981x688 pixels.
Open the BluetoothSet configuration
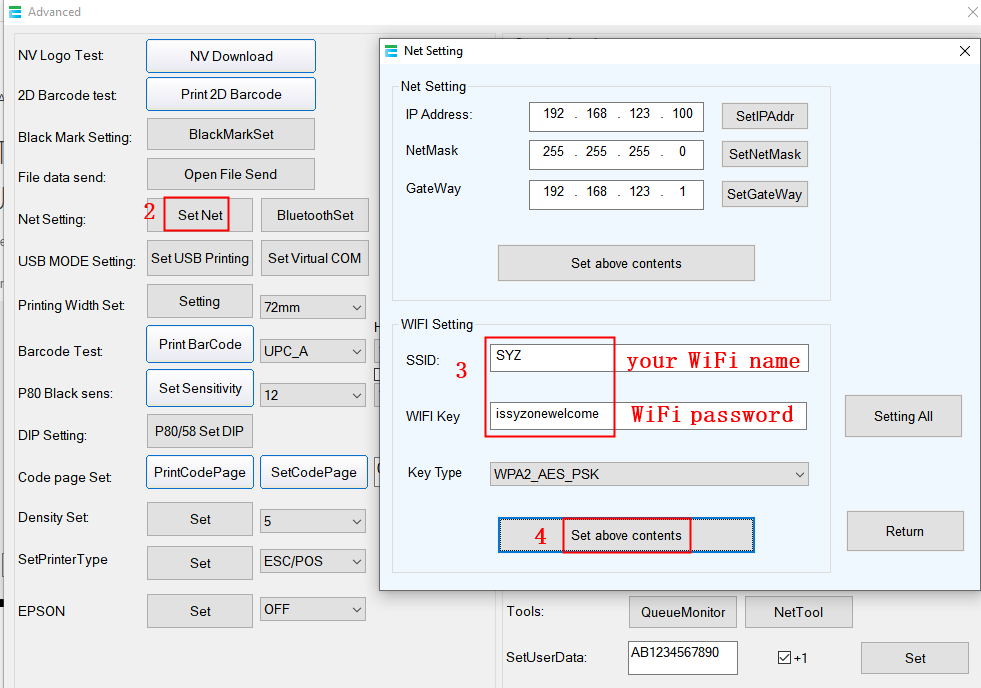pos(315,215)
